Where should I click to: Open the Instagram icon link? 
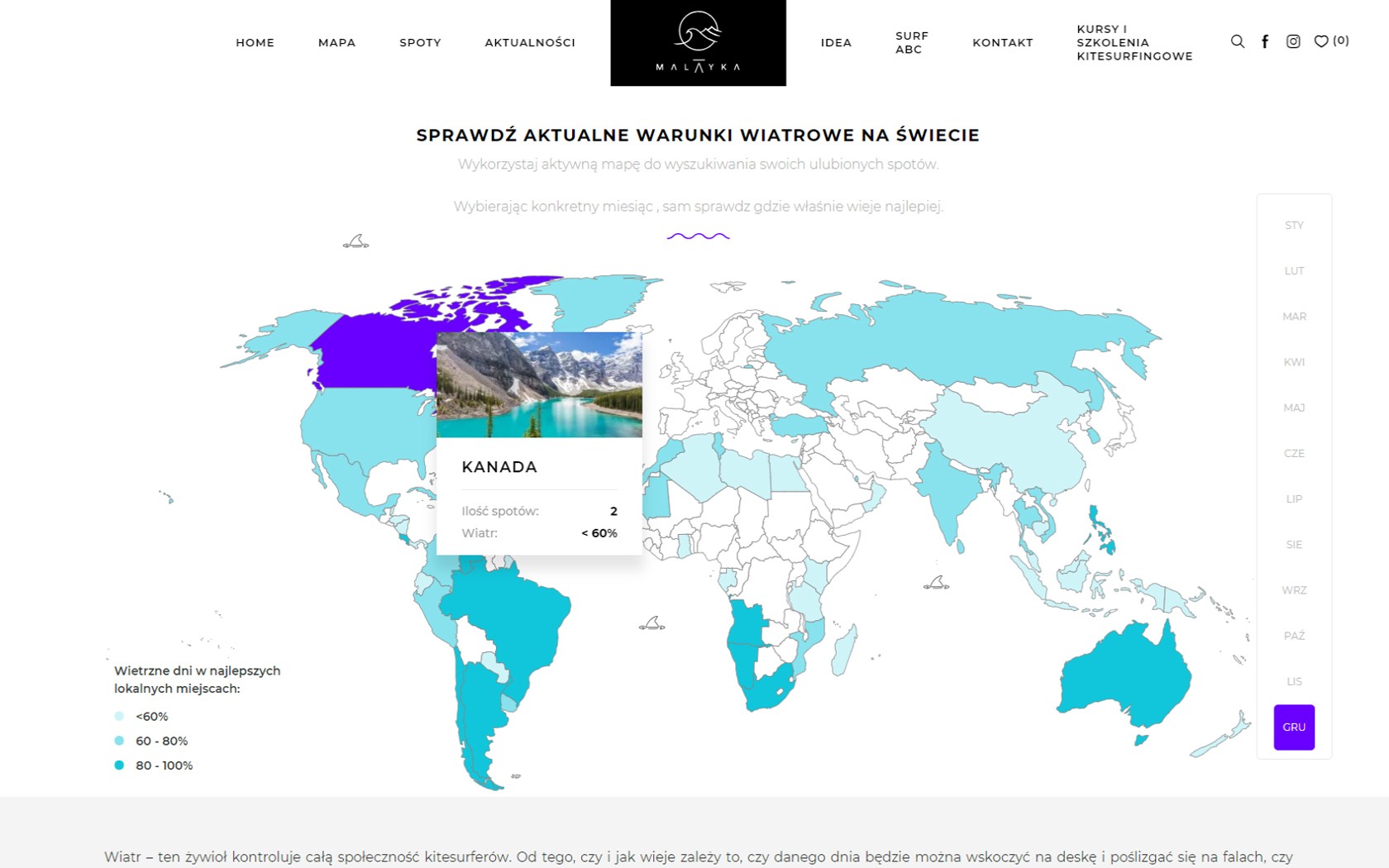1293,41
